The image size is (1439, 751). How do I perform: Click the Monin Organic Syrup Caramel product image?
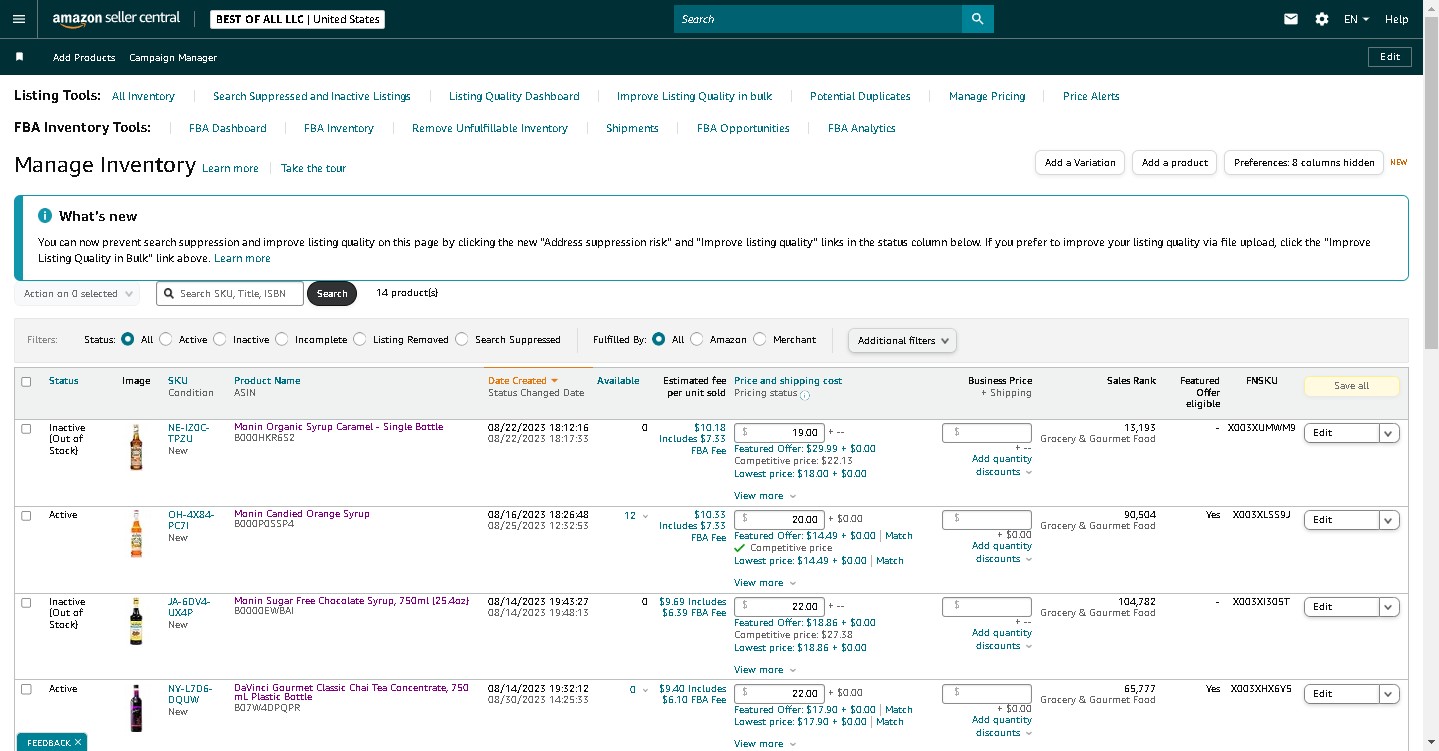(x=136, y=447)
